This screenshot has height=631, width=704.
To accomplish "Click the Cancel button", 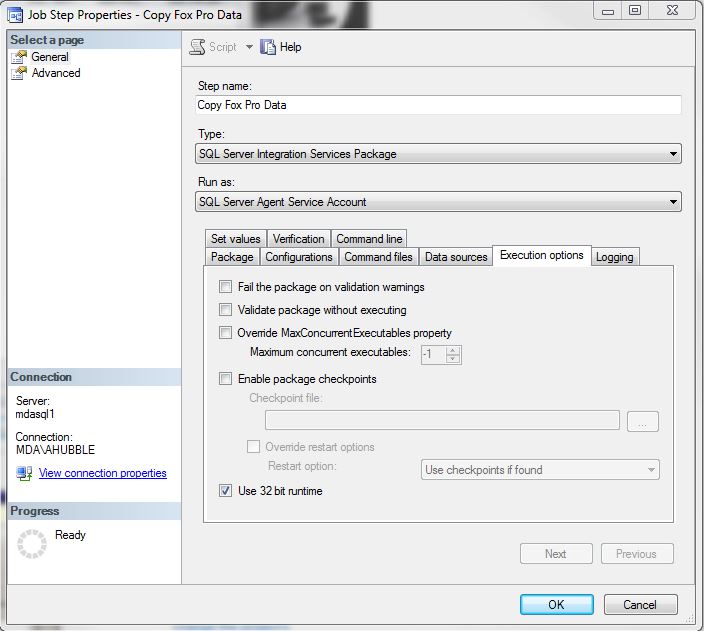I will click(x=640, y=605).
